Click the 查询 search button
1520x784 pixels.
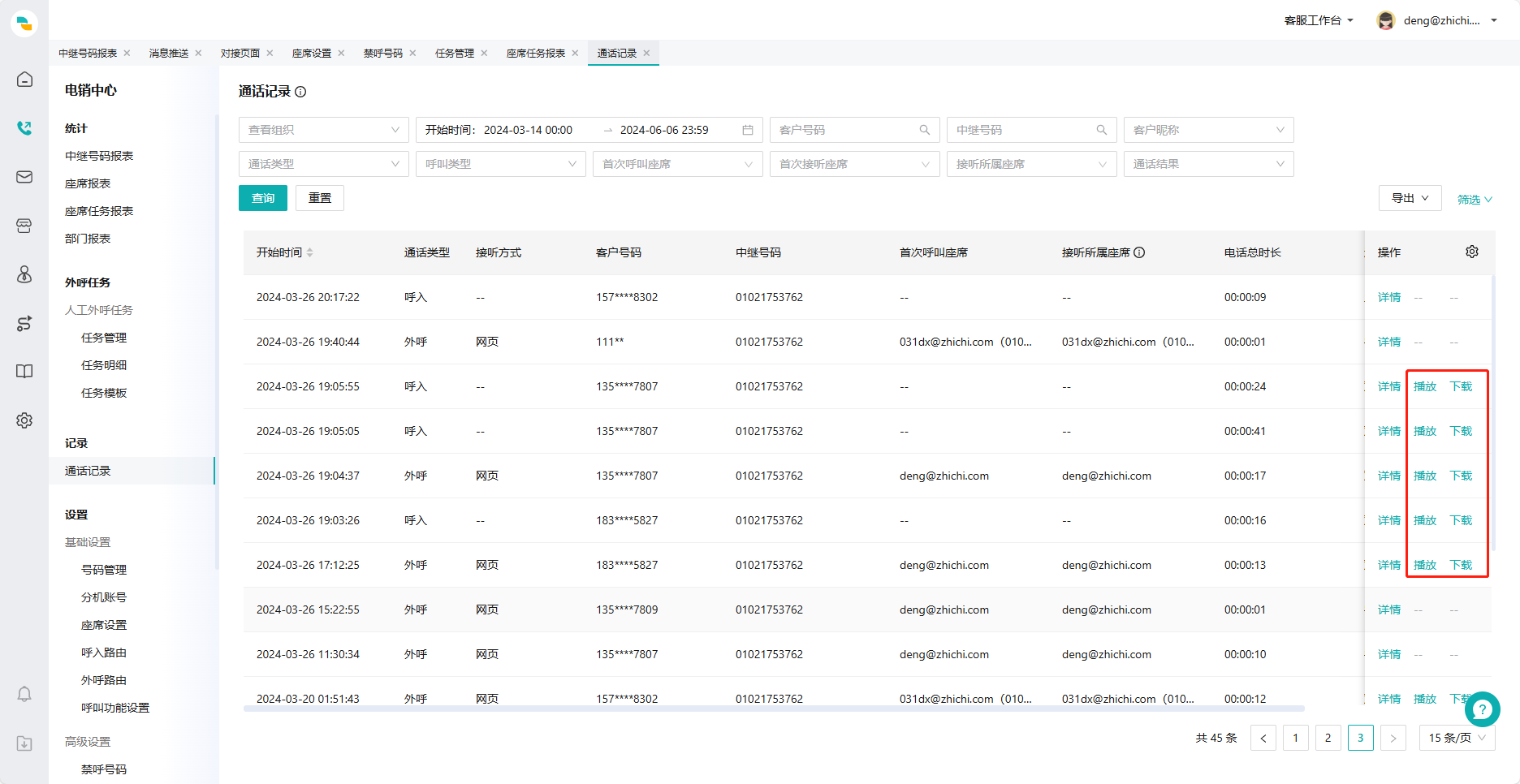(263, 198)
